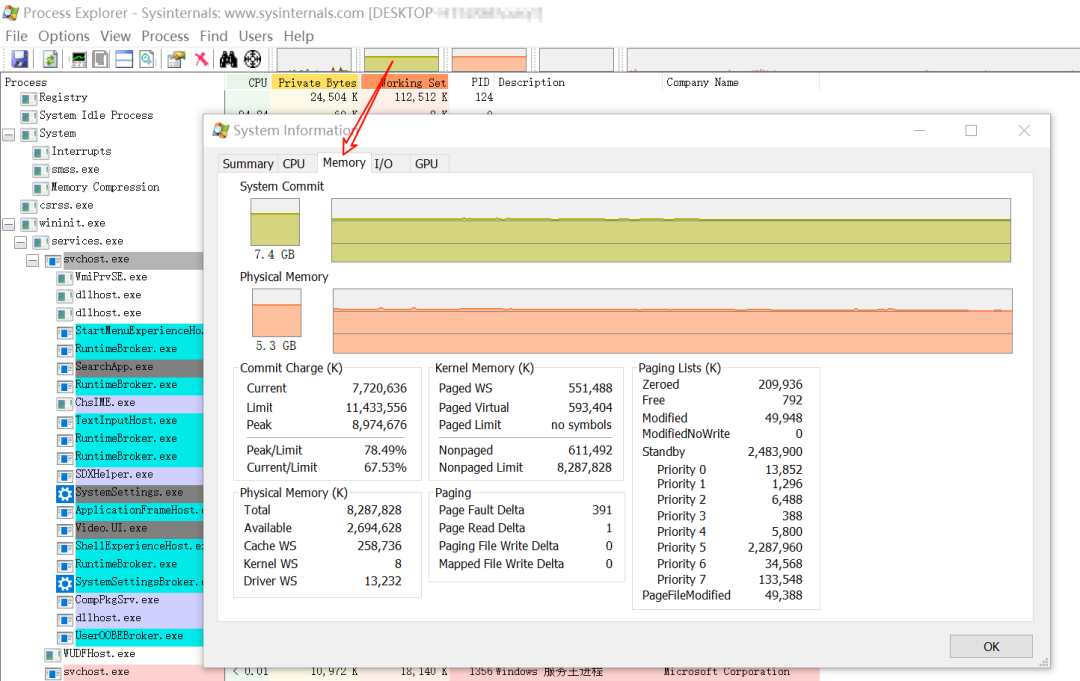Switch to the GPU tab
Image resolution: width=1080 pixels, height=681 pixels.
(x=427, y=164)
